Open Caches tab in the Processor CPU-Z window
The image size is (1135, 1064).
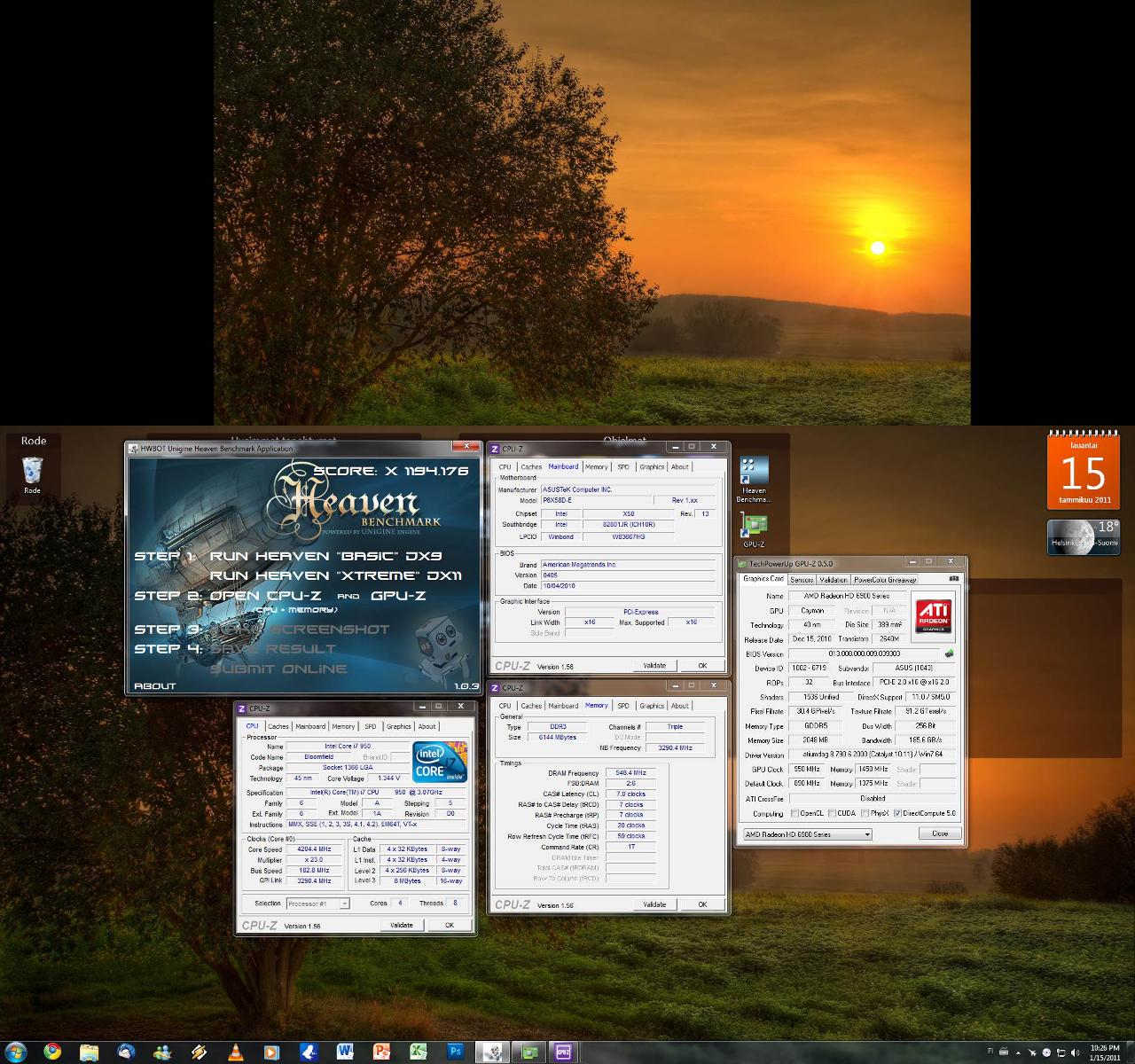coord(278,726)
